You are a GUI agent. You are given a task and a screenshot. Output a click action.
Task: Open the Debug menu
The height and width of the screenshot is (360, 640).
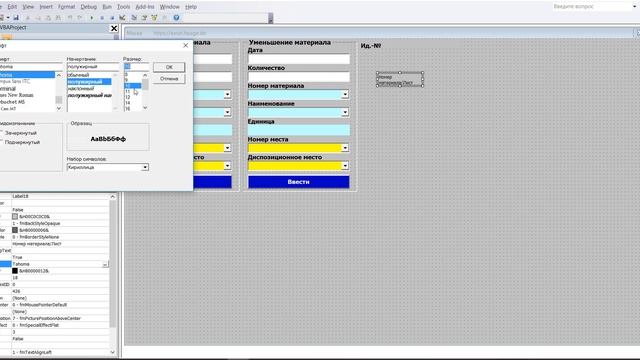point(89,7)
